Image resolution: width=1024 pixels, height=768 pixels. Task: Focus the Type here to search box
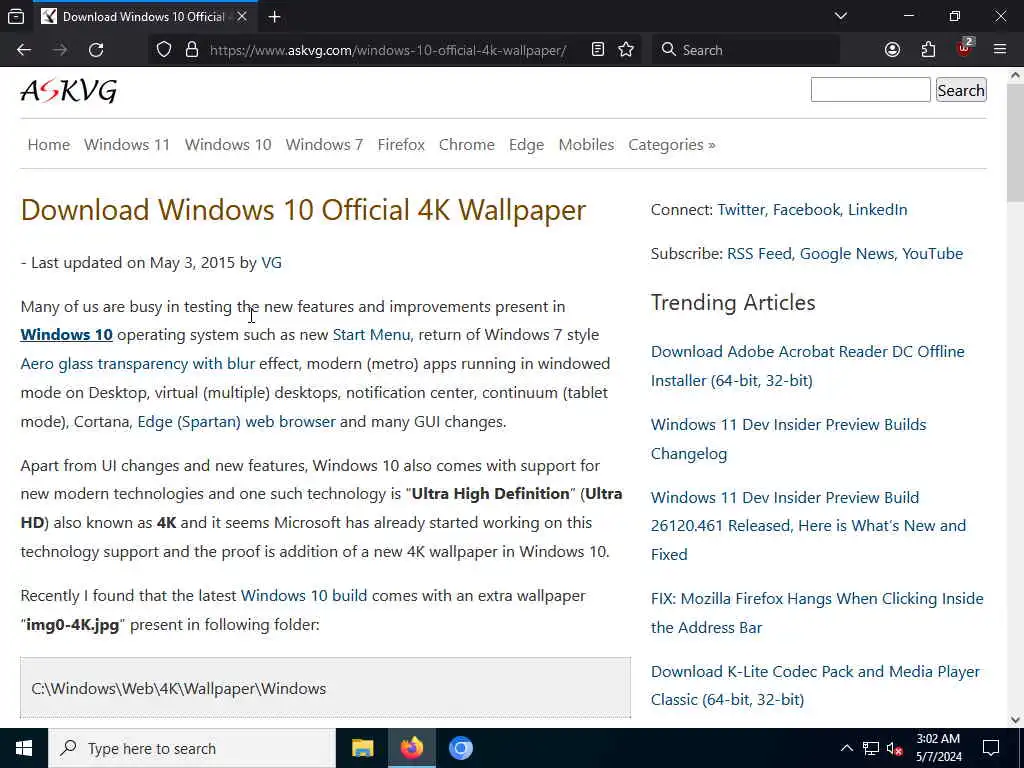pos(192,748)
